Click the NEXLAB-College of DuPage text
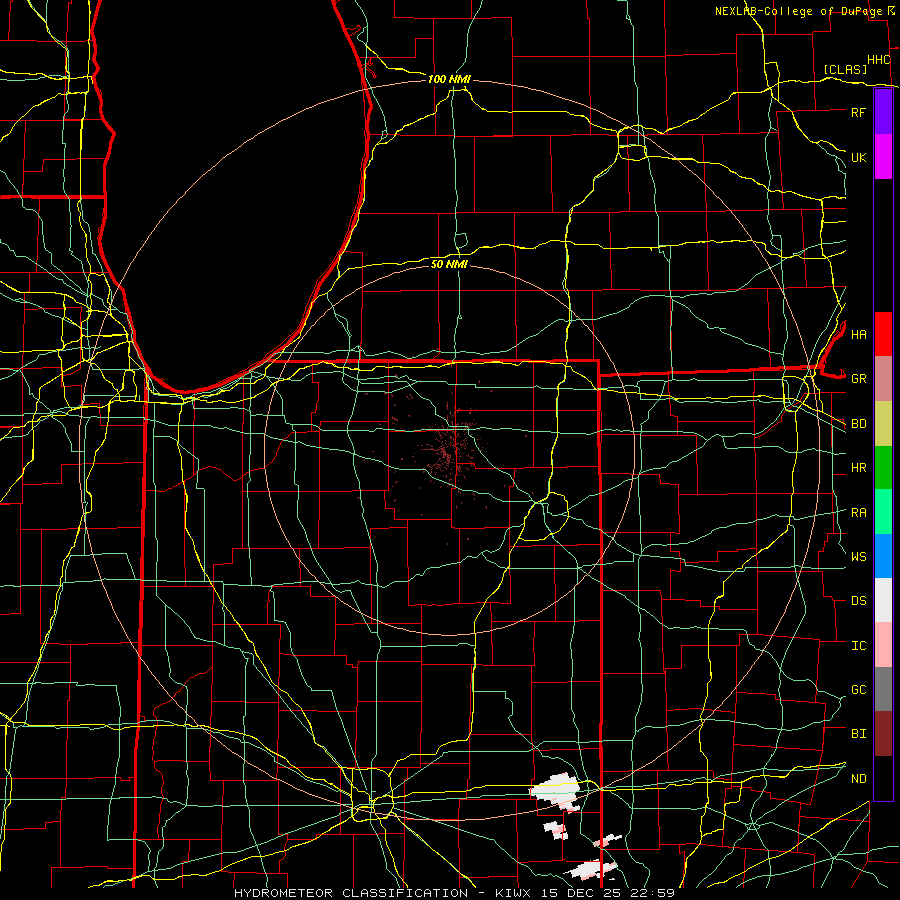Image resolution: width=900 pixels, height=900 pixels. [x=799, y=11]
